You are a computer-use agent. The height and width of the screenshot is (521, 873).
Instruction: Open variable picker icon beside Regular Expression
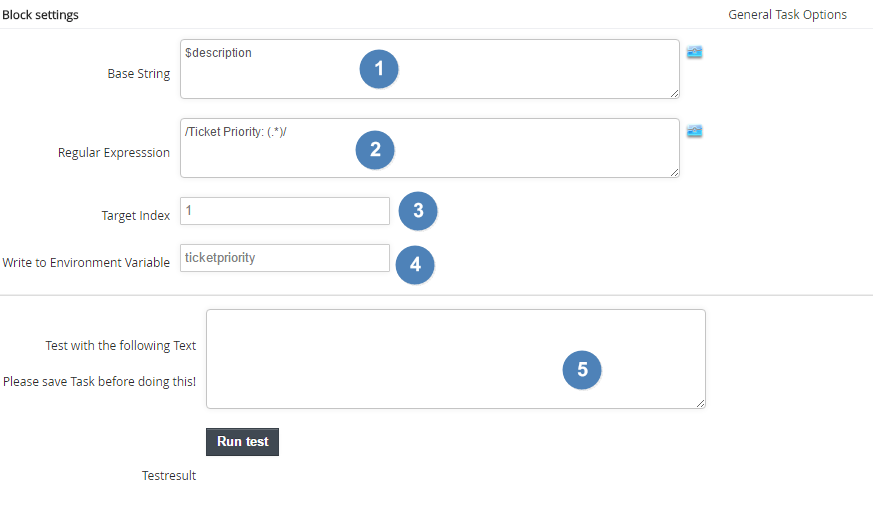tap(694, 131)
